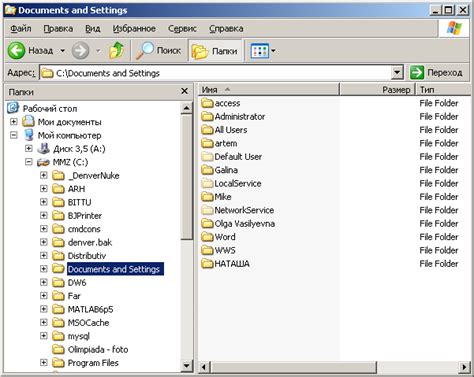Expand the _DenverNuke folder node
474x377 pixels.
[44, 175]
